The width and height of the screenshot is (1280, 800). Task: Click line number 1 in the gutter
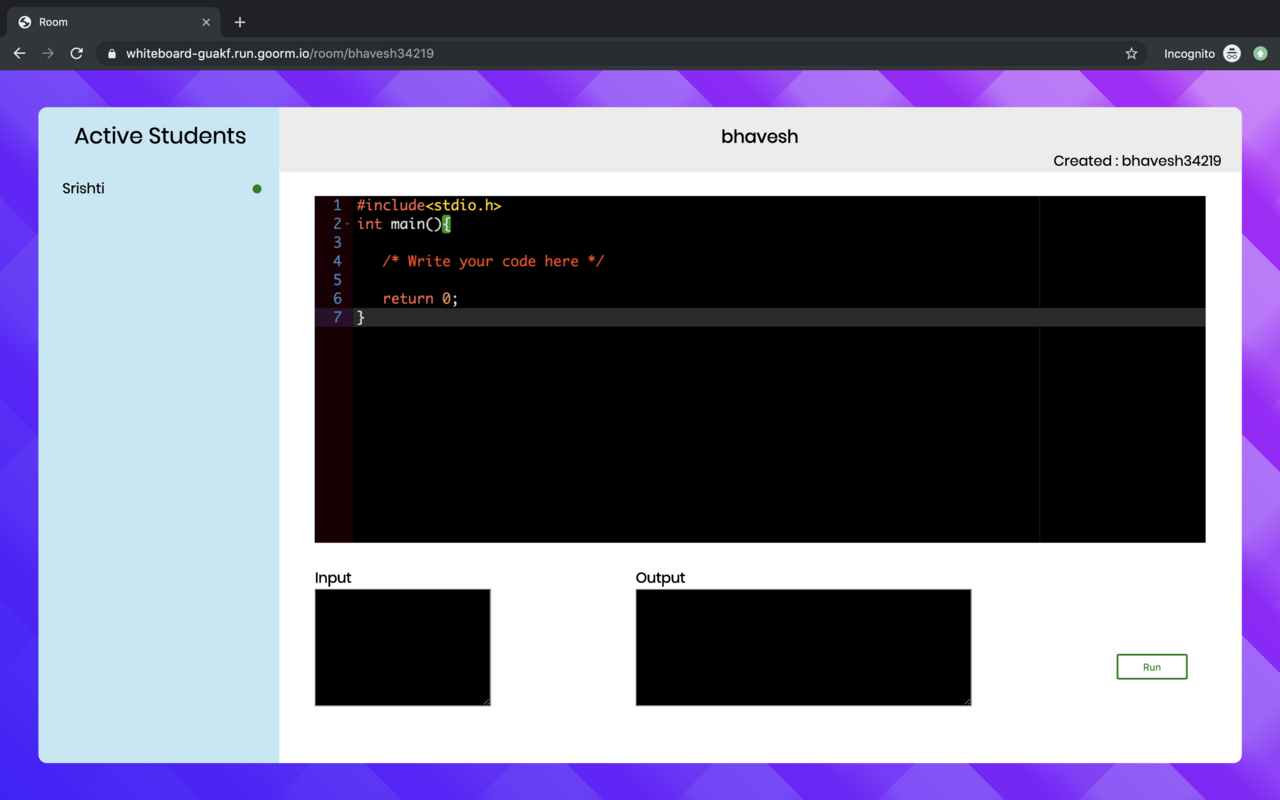coord(337,205)
